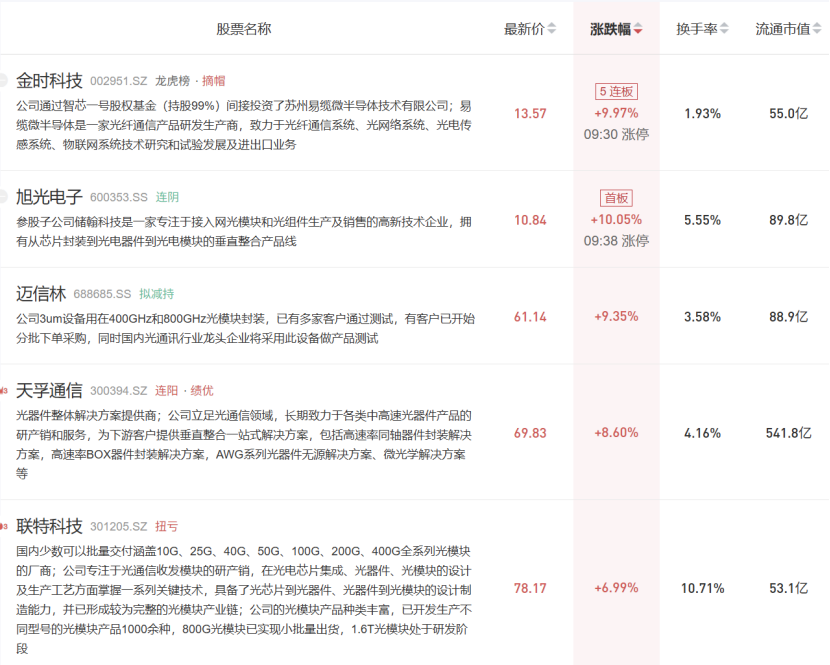The height and width of the screenshot is (665, 830).
Task: Sort by 最新价 using its sort arrows
Action: (x=552, y=29)
